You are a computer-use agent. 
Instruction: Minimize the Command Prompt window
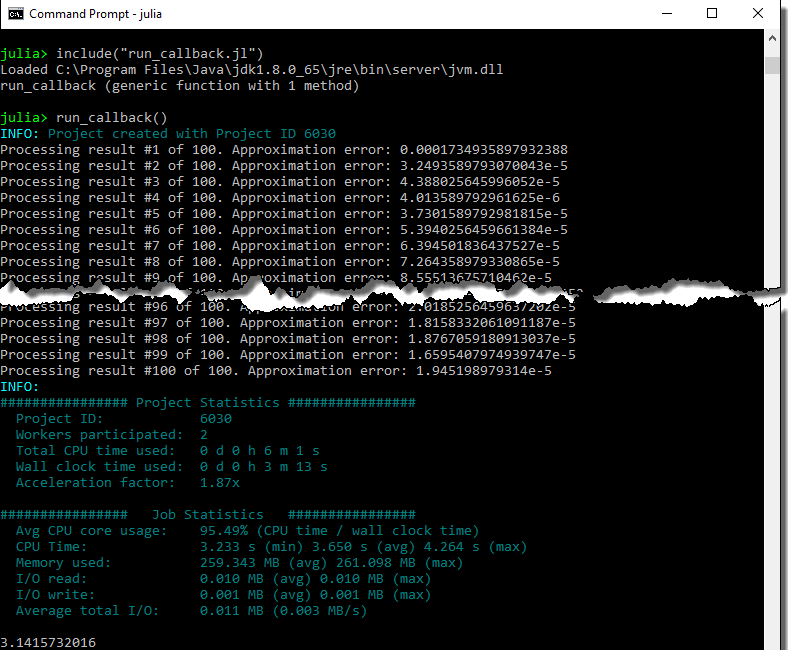666,14
